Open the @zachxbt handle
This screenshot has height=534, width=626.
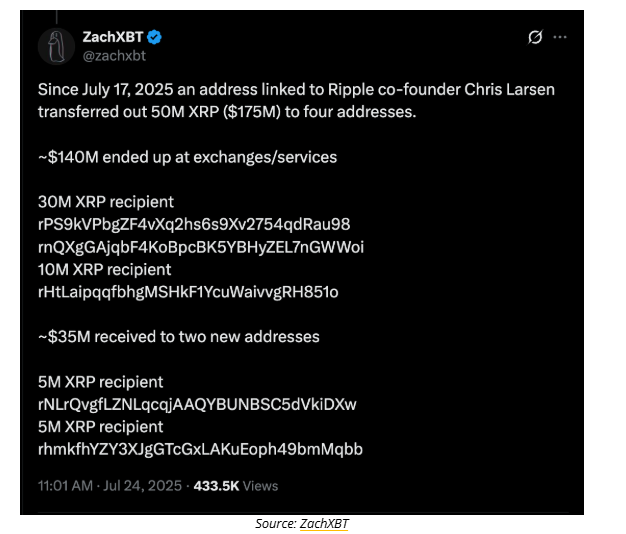tap(113, 55)
